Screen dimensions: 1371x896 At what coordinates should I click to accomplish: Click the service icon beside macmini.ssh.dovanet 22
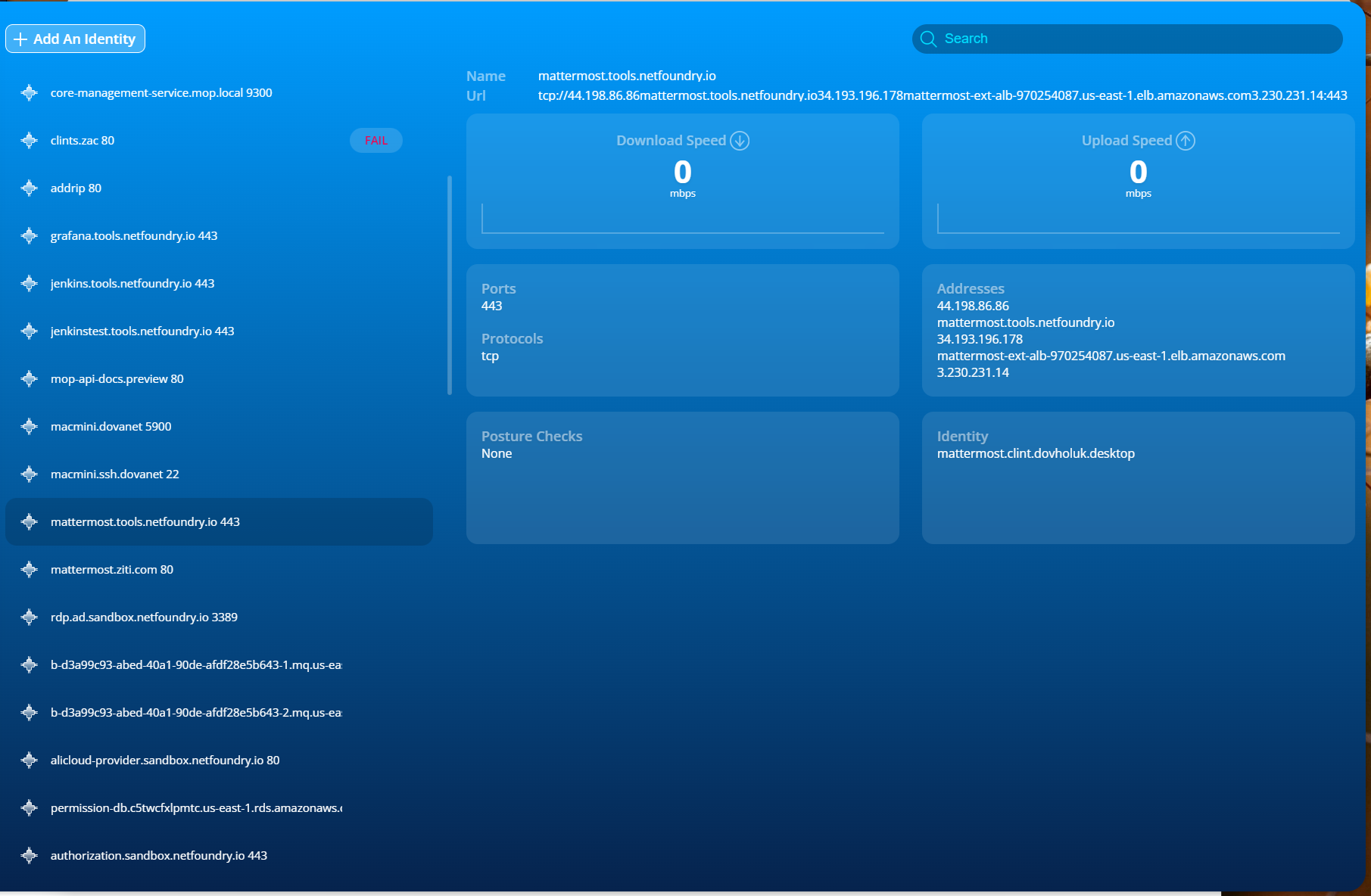29,474
